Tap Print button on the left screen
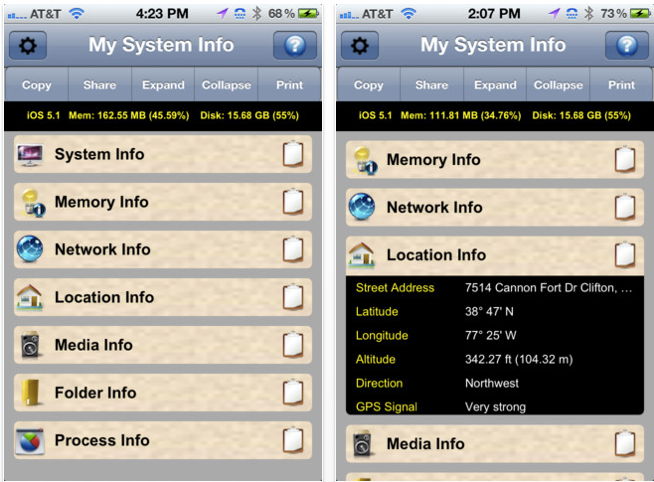Image resolution: width=654 pixels, height=482 pixels. pyautogui.click(x=290, y=85)
